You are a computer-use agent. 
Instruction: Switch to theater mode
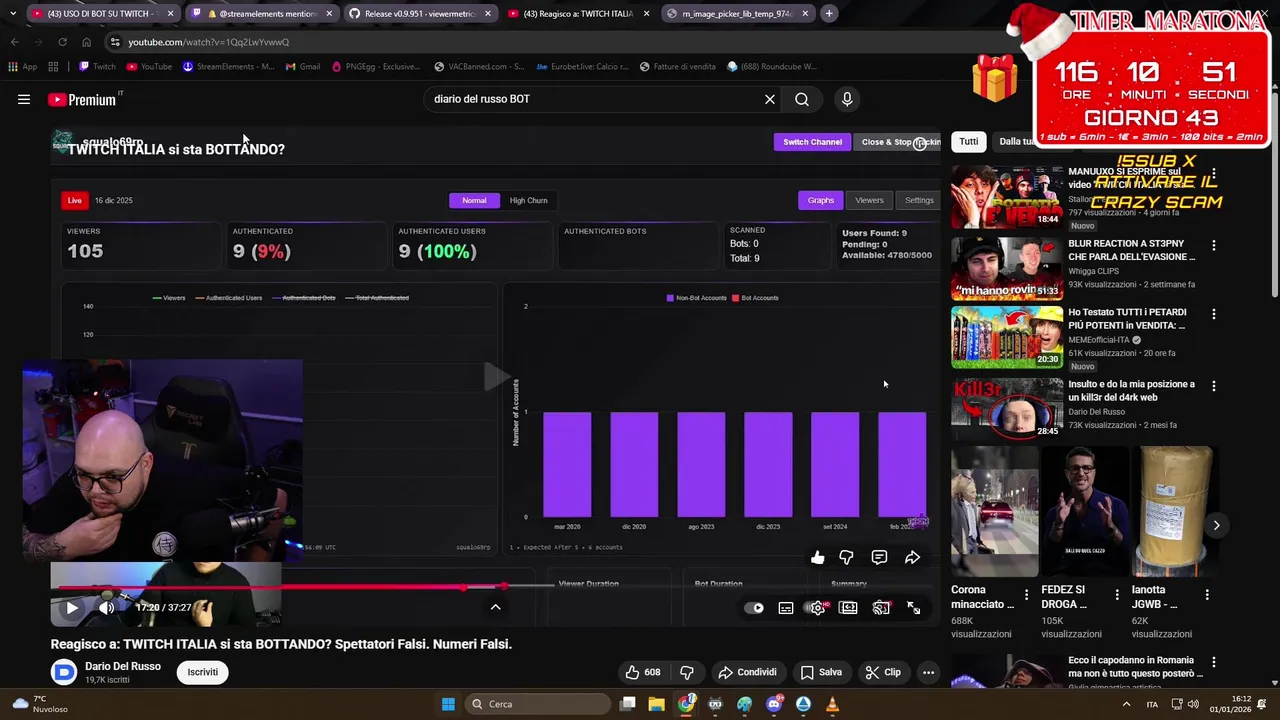click(849, 607)
